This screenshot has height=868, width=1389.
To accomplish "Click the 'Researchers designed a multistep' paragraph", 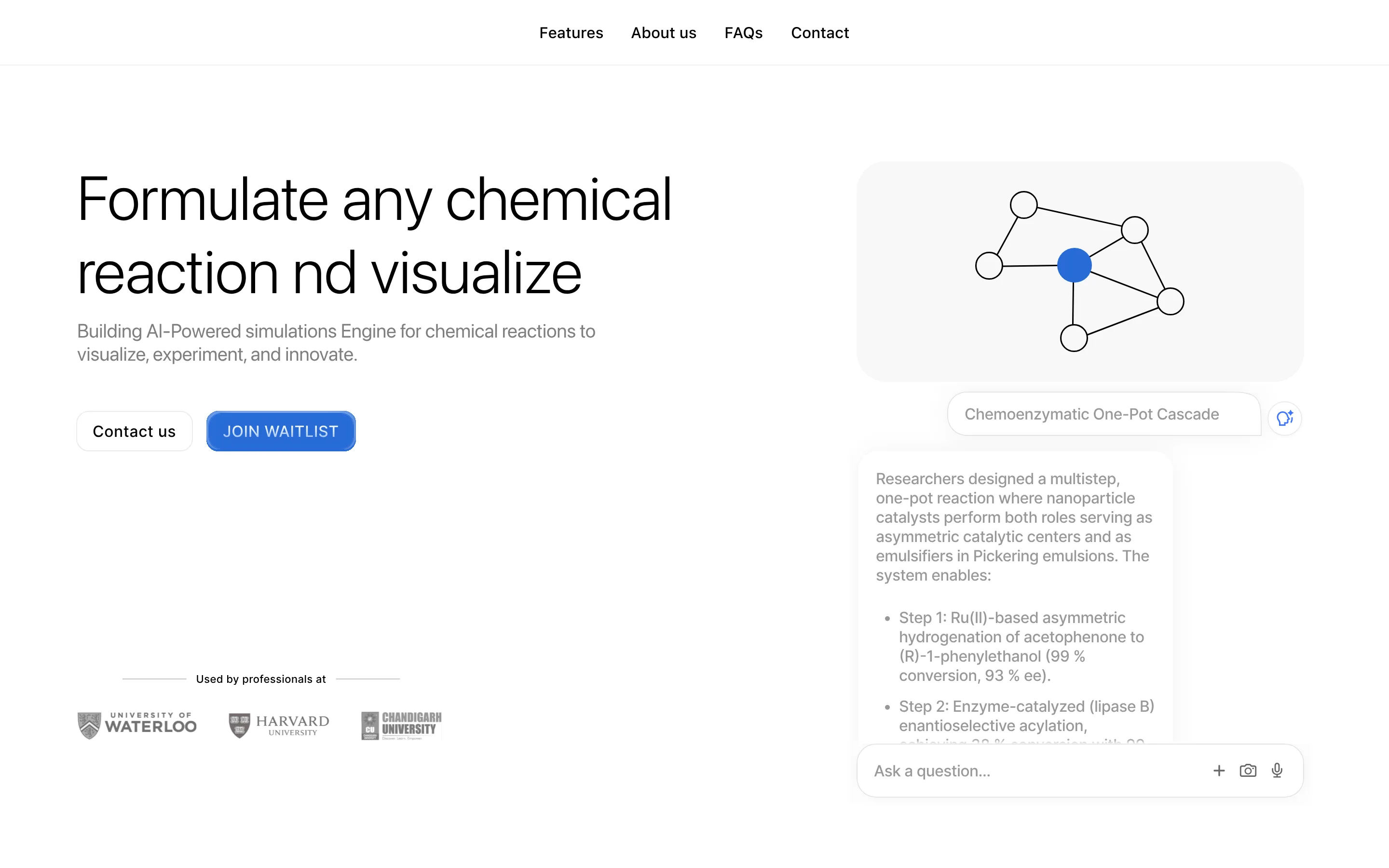I will 1014,527.
